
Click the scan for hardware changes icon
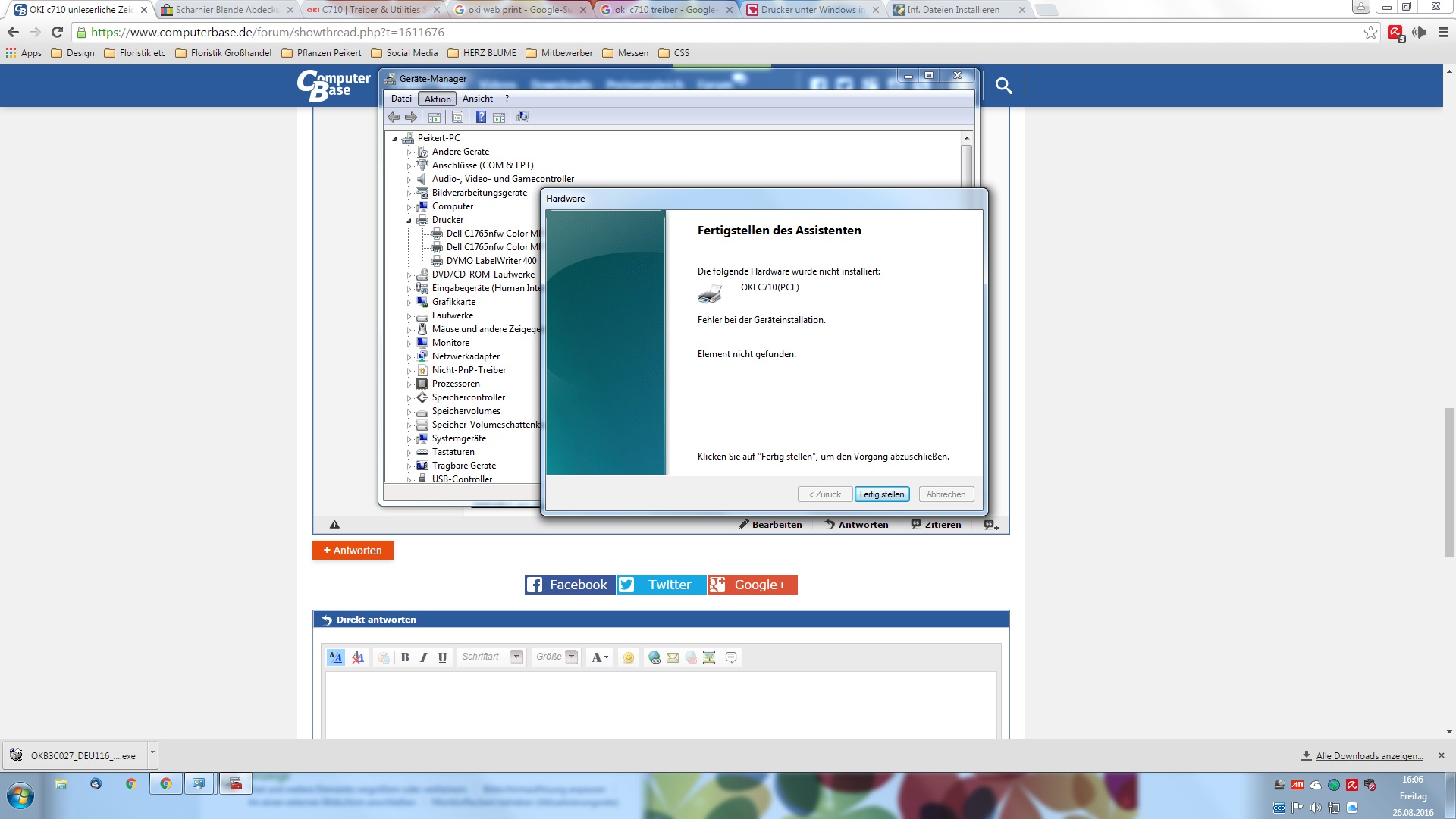(522, 117)
